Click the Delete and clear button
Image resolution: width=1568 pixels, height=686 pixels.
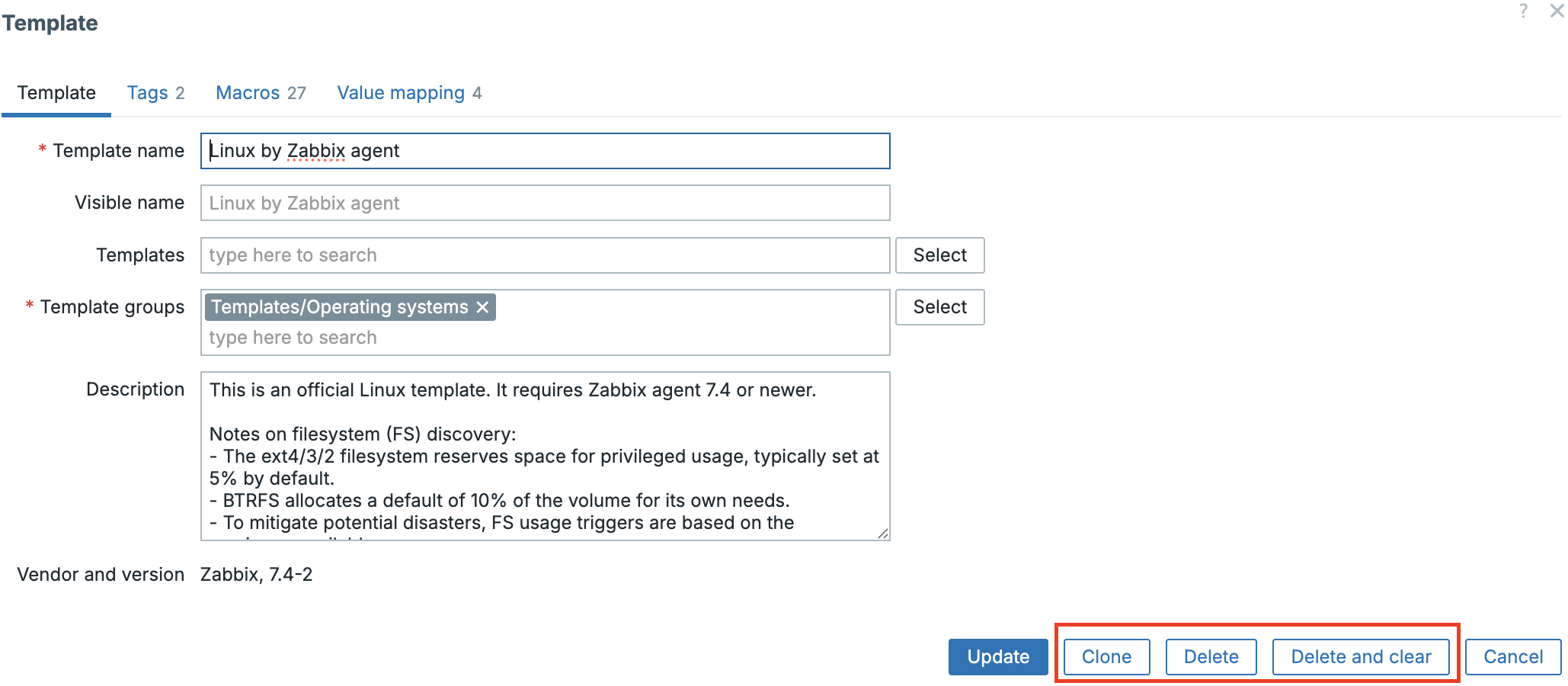1361,656
